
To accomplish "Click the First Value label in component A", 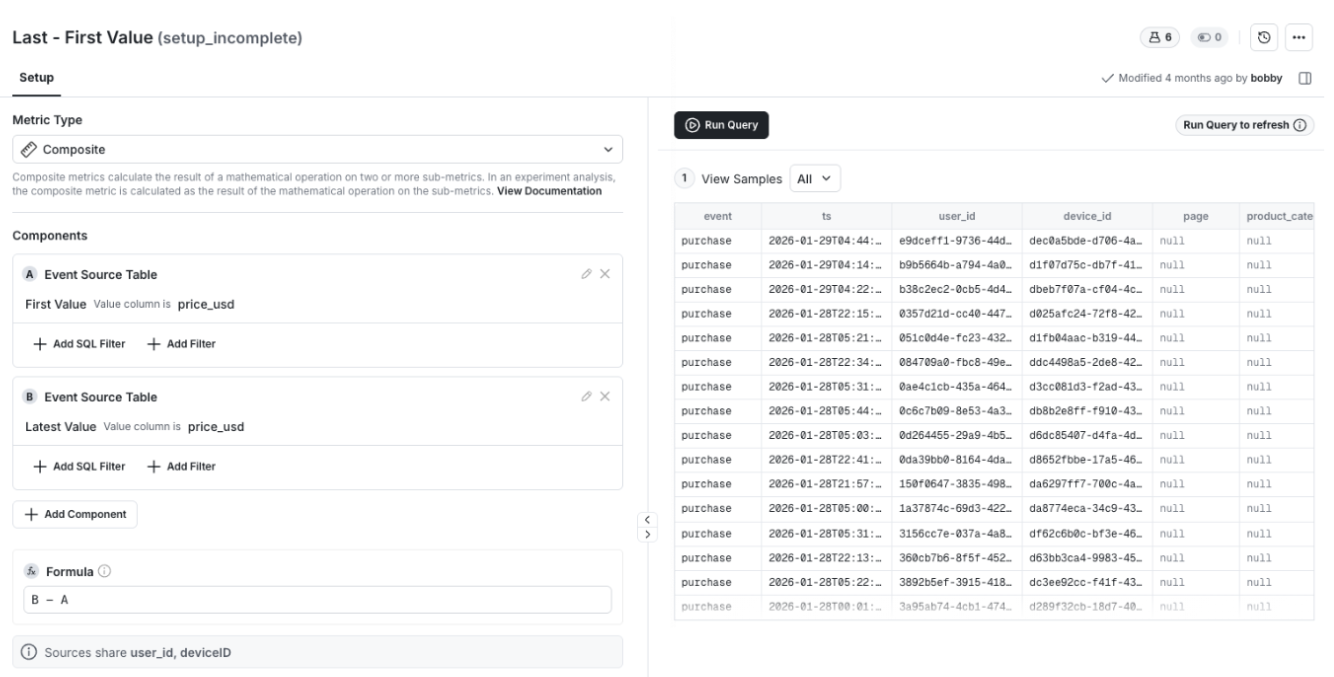I will [55, 304].
